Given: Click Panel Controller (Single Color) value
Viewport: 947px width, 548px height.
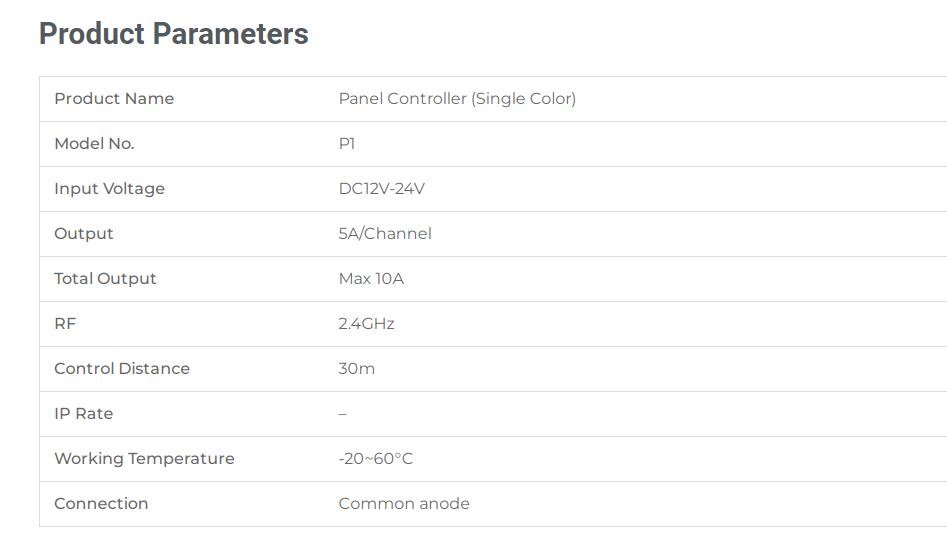Looking at the screenshot, I should [x=457, y=99].
